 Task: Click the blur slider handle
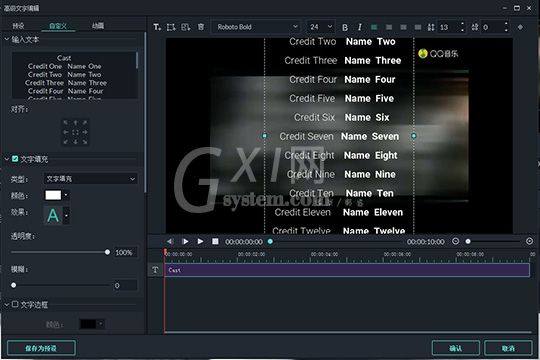(x=13, y=285)
